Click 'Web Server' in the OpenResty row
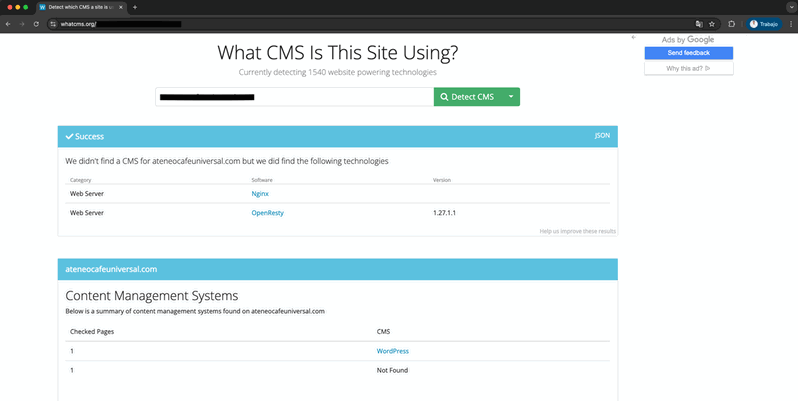Viewport: 798px width, 401px height. (87, 213)
